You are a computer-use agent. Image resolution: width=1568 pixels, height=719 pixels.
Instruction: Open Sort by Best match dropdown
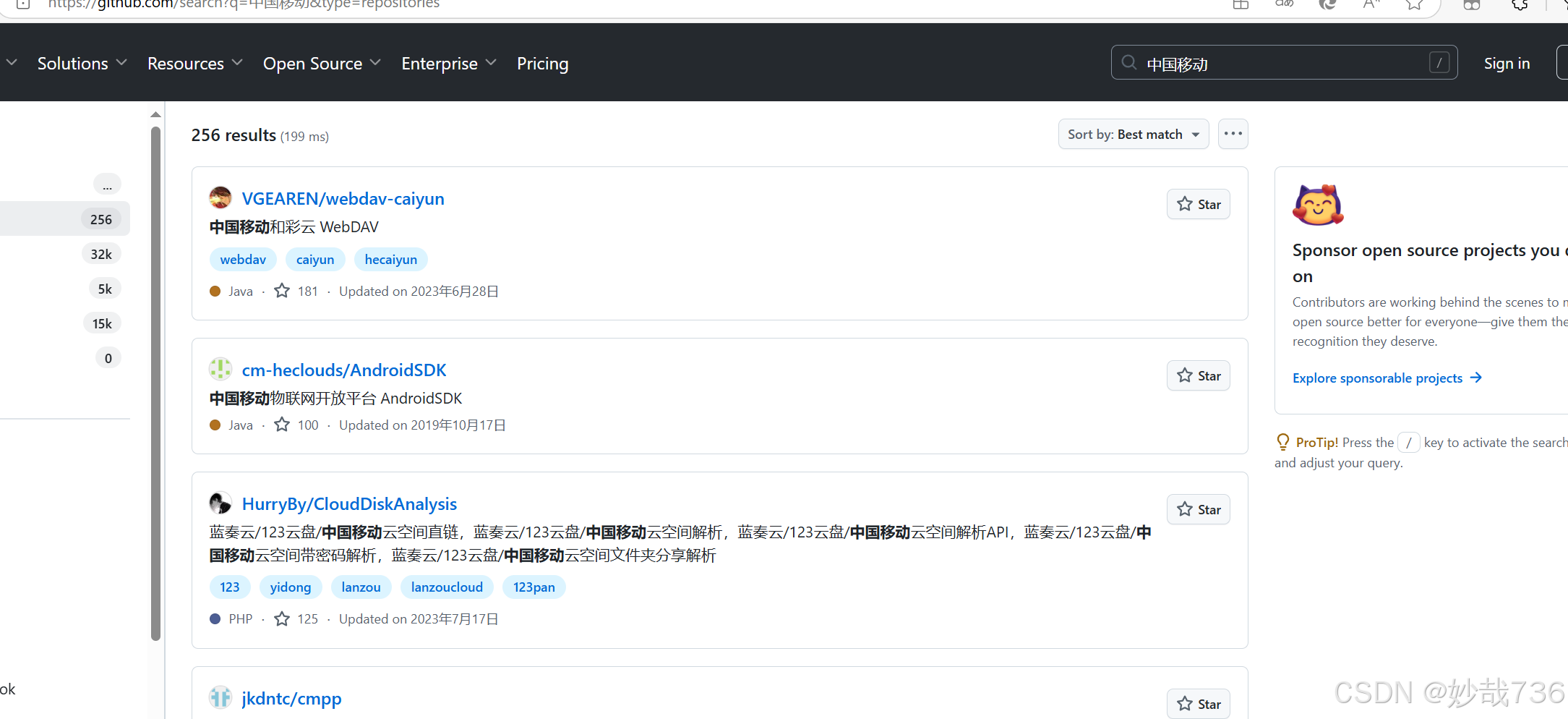coord(1134,134)
